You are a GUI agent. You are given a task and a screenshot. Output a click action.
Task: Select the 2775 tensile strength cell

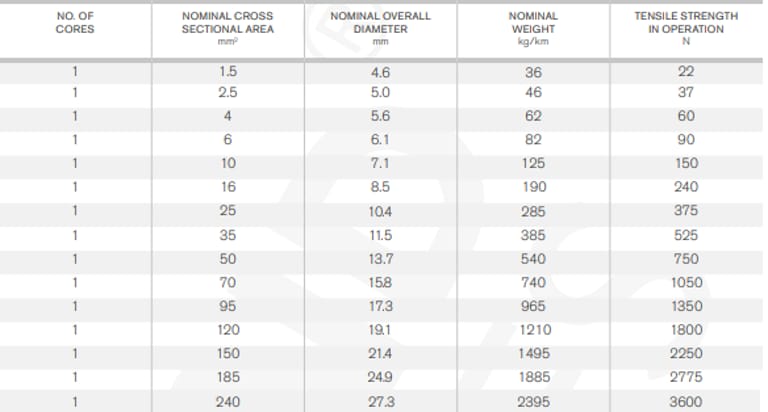tap(686, 377)
